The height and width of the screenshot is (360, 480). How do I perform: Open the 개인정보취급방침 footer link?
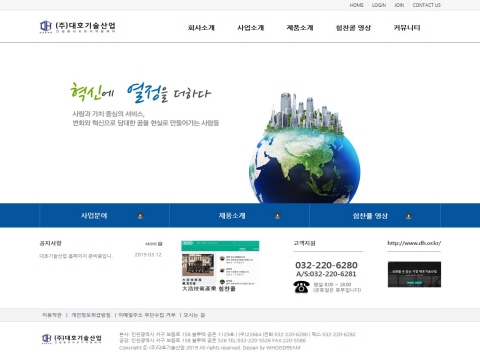pos(91,315)
